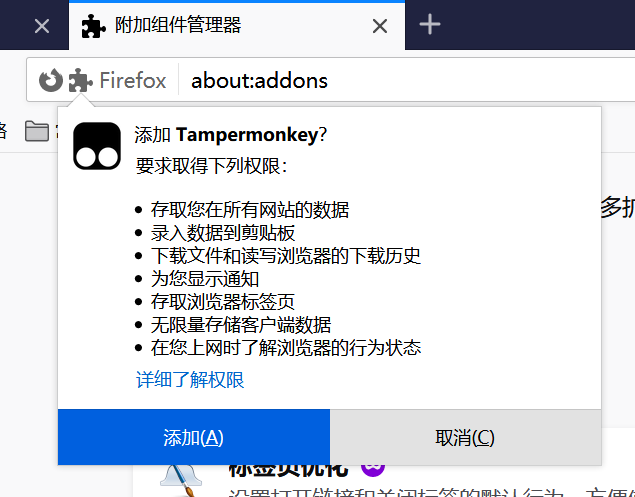Click permission text 存取您在所有网站的数据

click(250, 210)
